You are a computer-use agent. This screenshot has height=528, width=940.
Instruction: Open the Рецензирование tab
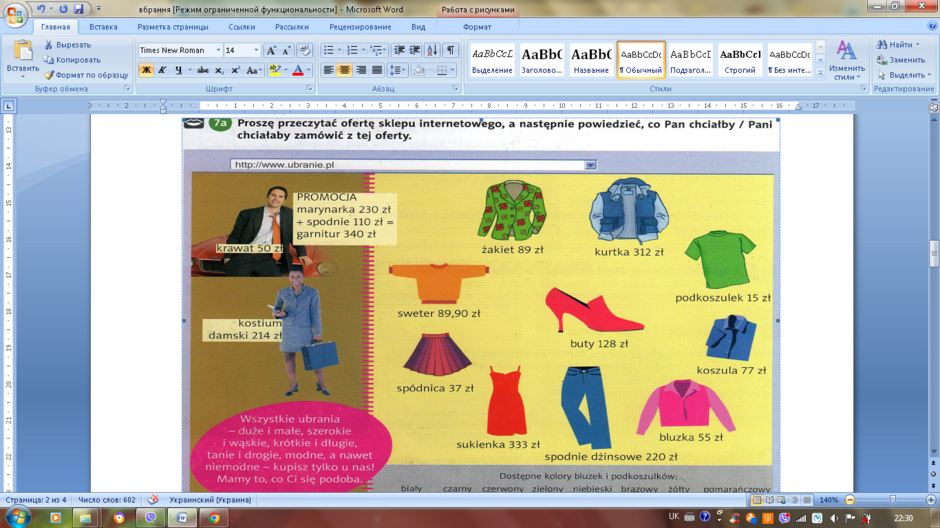(360, 27)
